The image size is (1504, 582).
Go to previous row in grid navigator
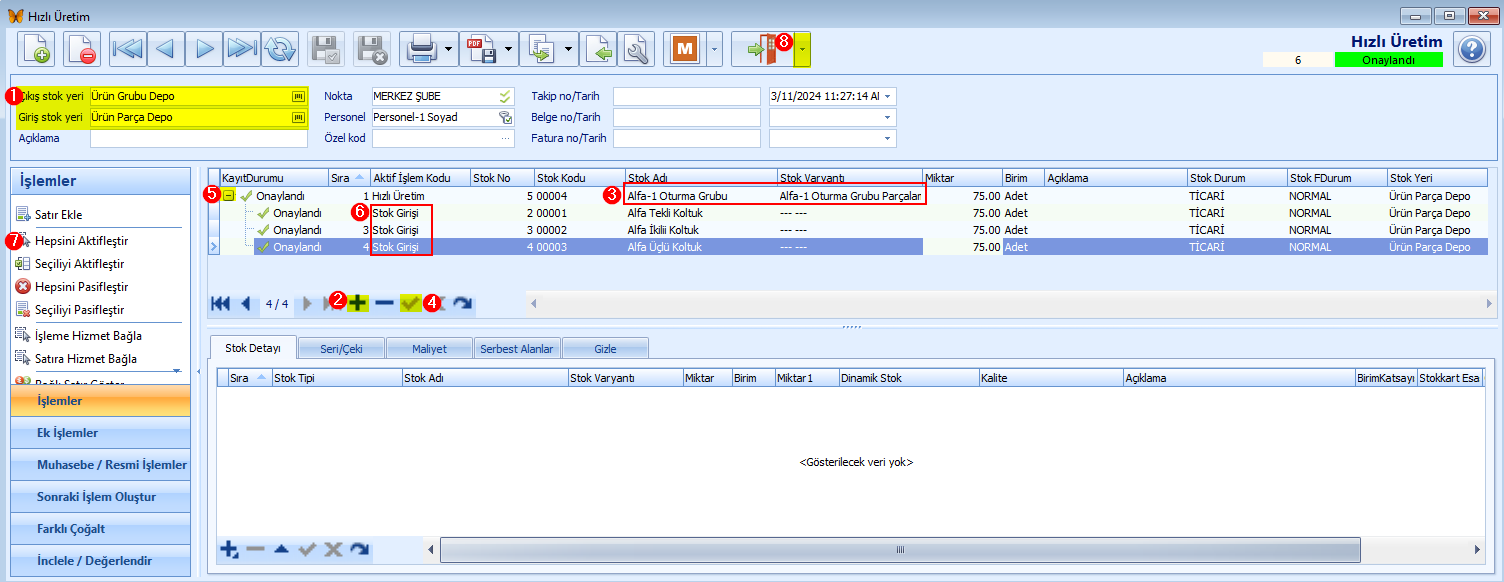pos(246,303)
